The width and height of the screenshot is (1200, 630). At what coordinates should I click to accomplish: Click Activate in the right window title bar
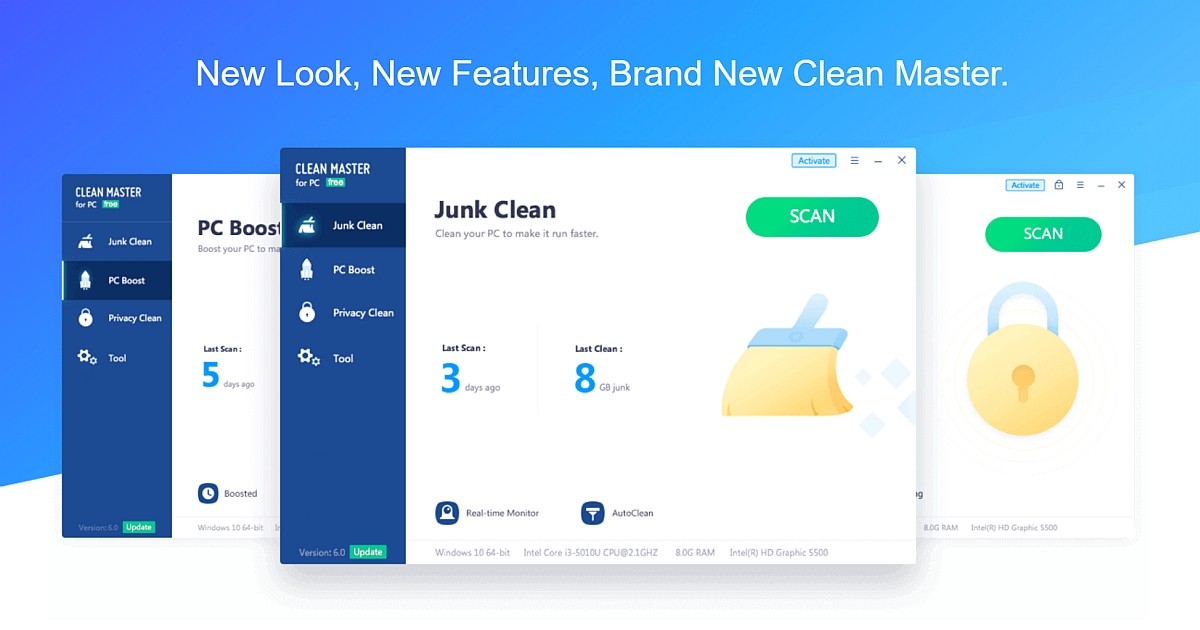[x=1025, y=185]
